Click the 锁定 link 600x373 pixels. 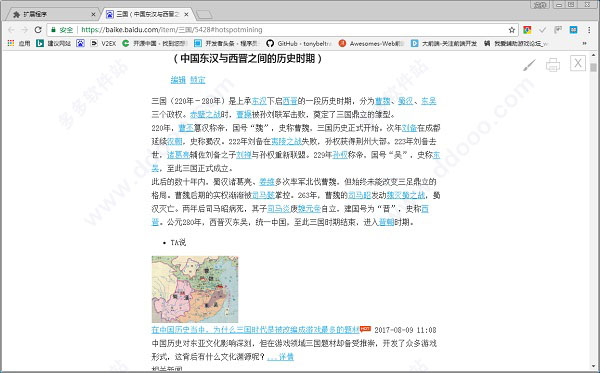(197, 80)
